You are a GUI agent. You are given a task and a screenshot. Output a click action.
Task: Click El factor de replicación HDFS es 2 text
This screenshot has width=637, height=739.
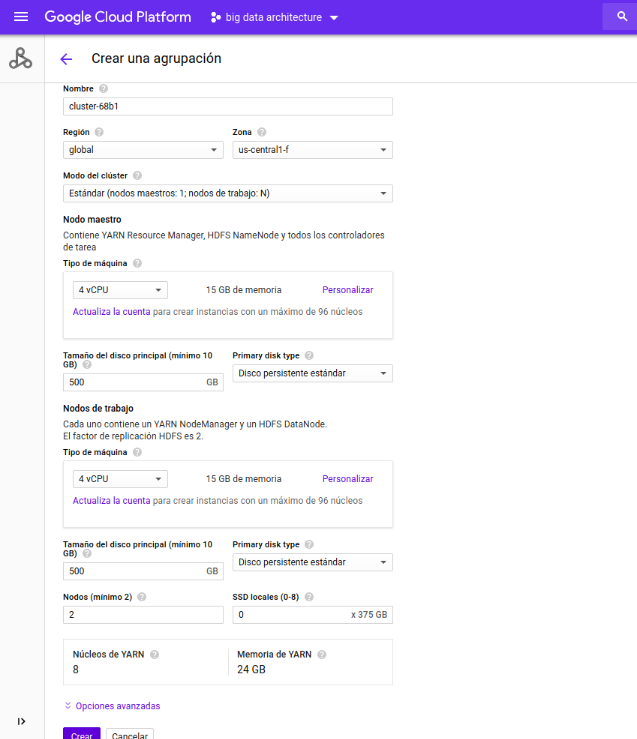pyautogui.click(x=133, y=436)
